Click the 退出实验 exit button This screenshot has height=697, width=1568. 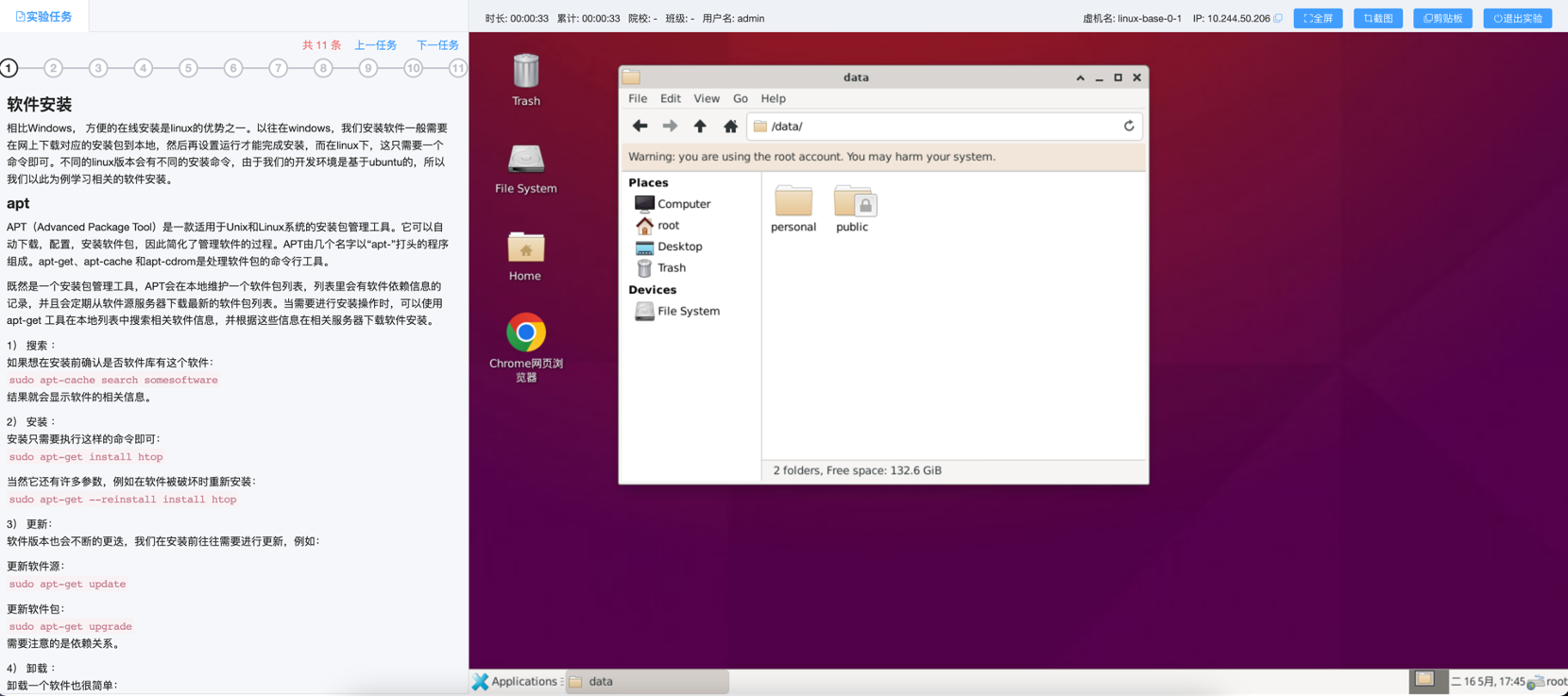pyautogui.click(x=1517, y=18)
